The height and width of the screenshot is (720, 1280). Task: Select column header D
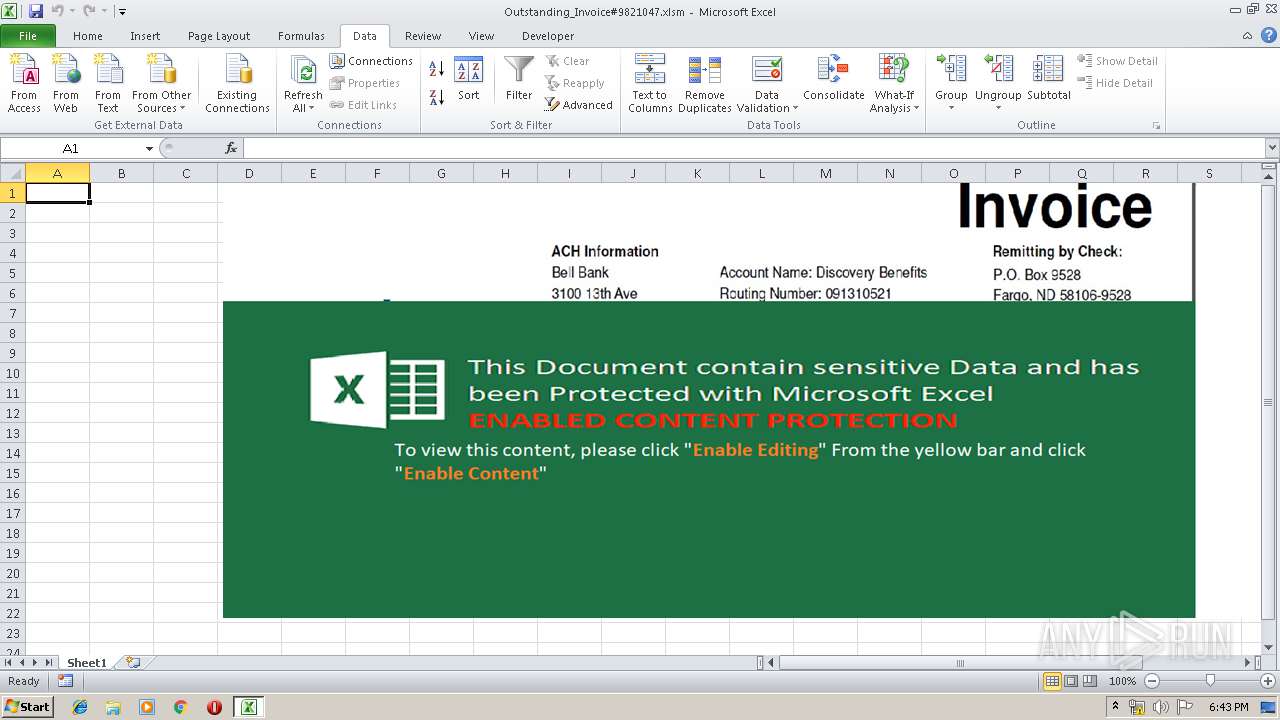pos(249,173)
